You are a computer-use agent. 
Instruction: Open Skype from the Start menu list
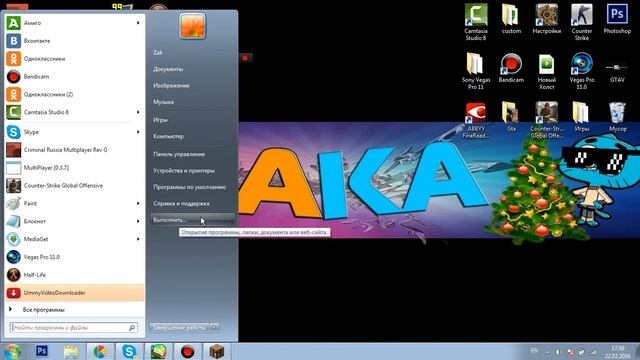point(75,132)
